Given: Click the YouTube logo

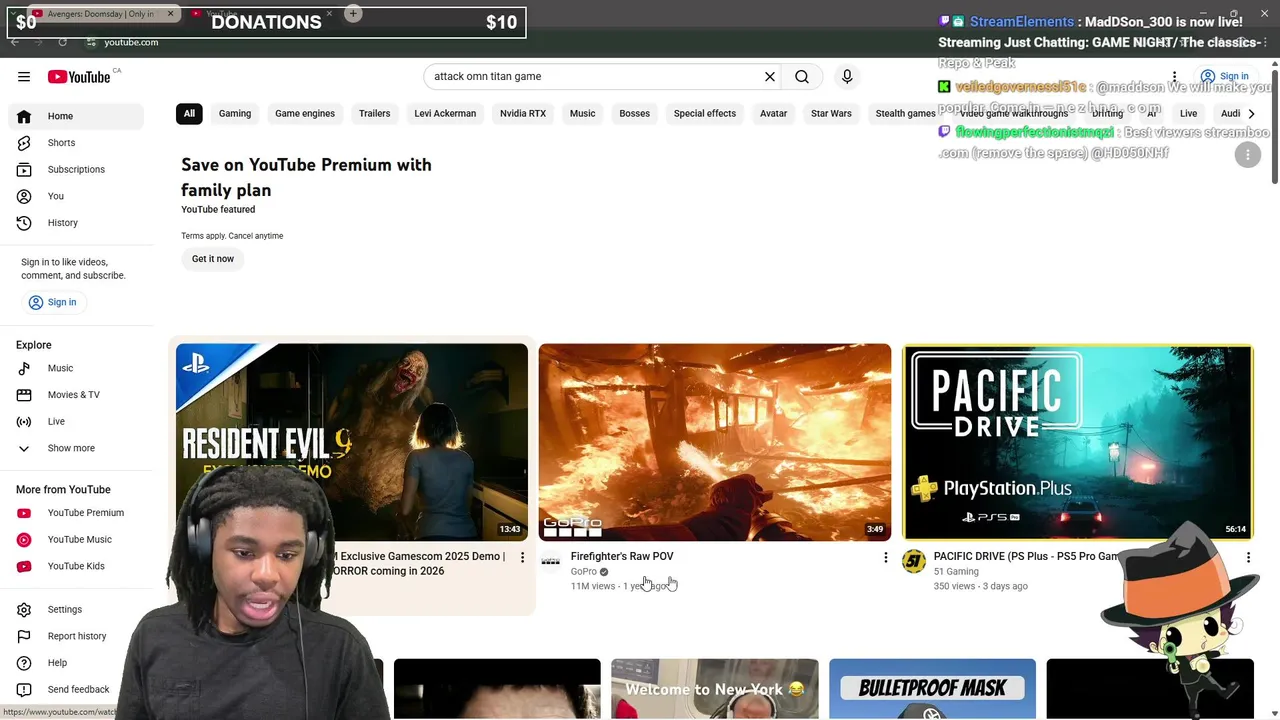Looking at the screenshot, I should click(79, 77).
